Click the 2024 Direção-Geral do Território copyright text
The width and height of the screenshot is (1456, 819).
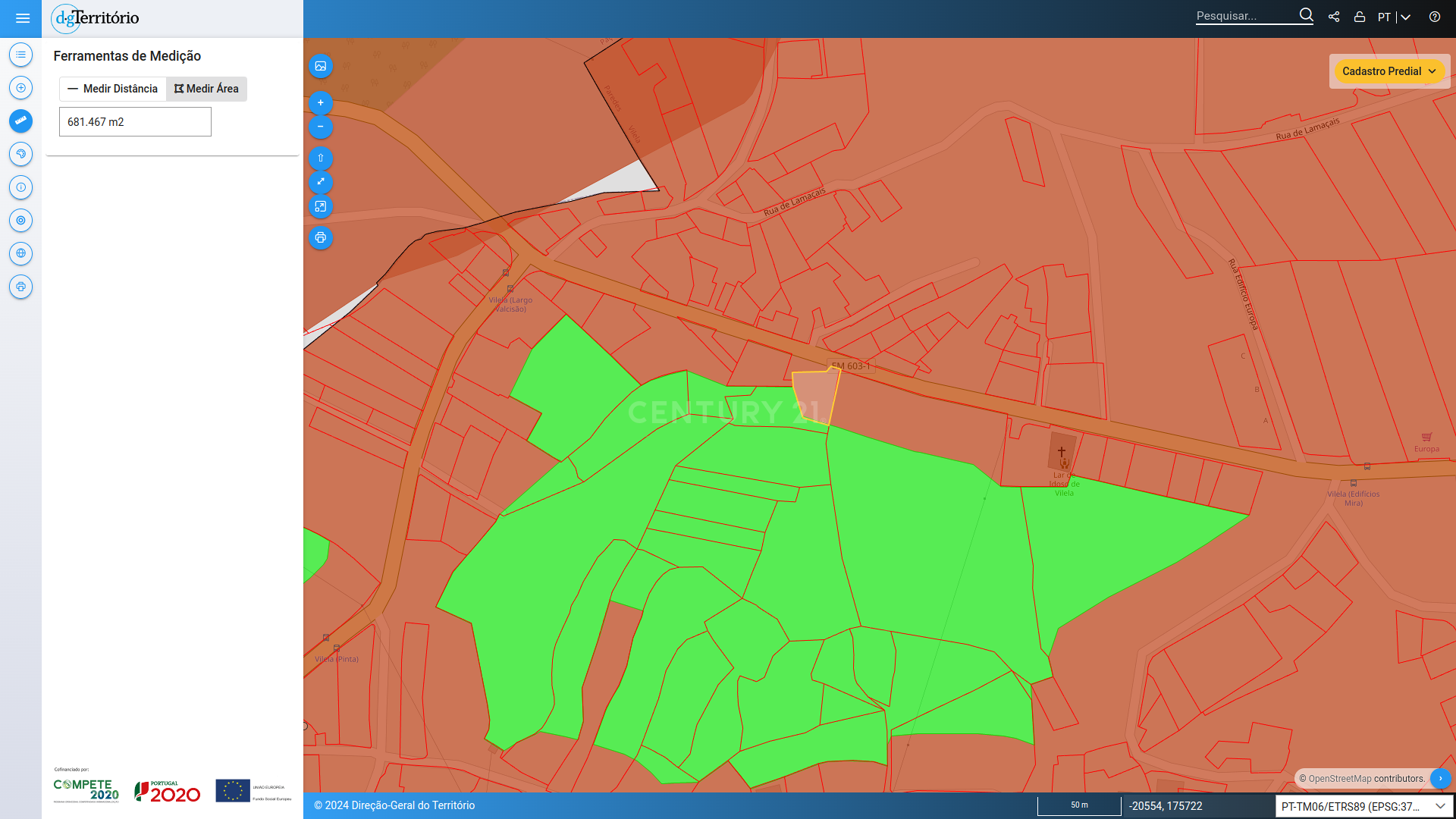[394, 806]
